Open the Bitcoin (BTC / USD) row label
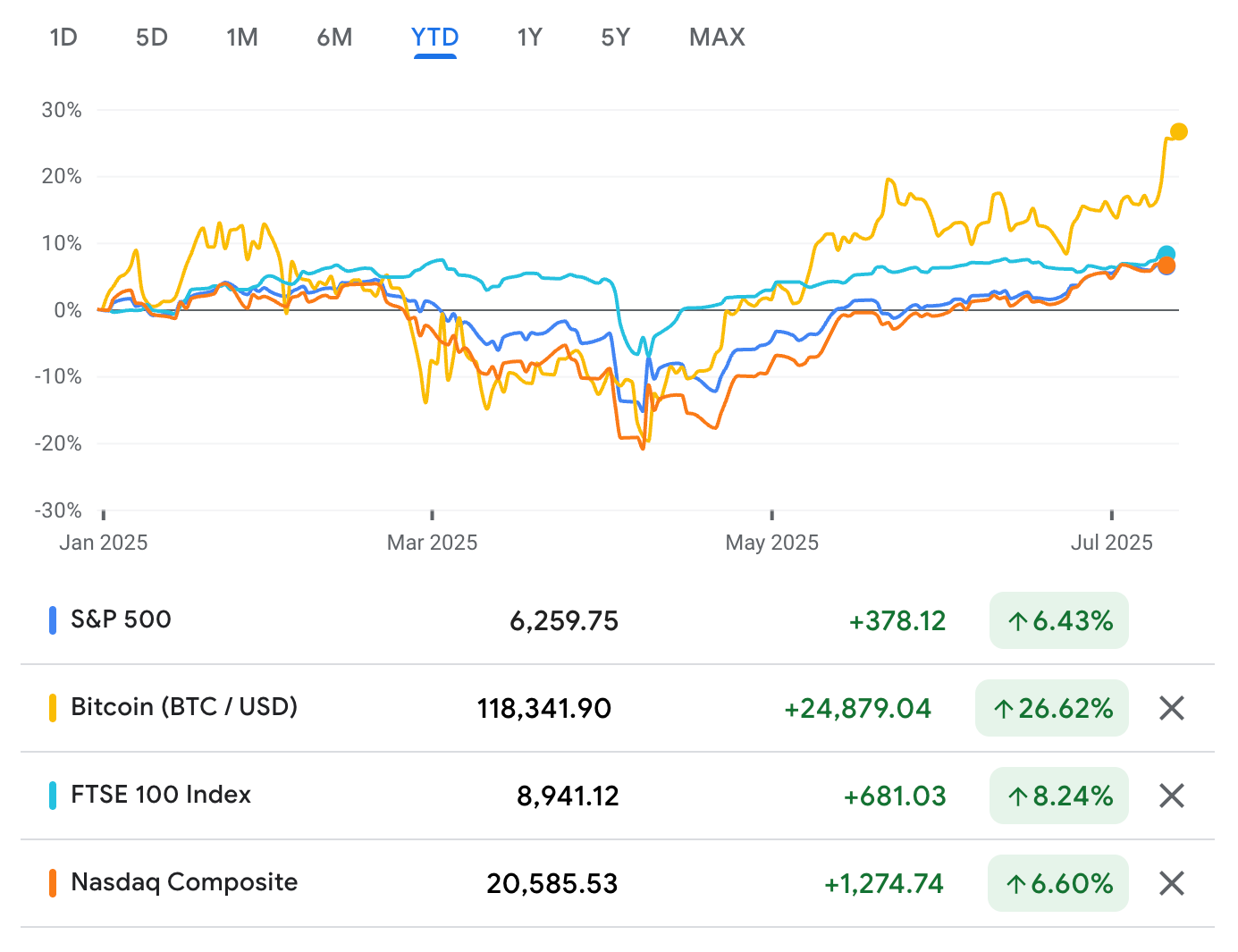Viewport: 1238px width, 952px height. coord(184,707)
